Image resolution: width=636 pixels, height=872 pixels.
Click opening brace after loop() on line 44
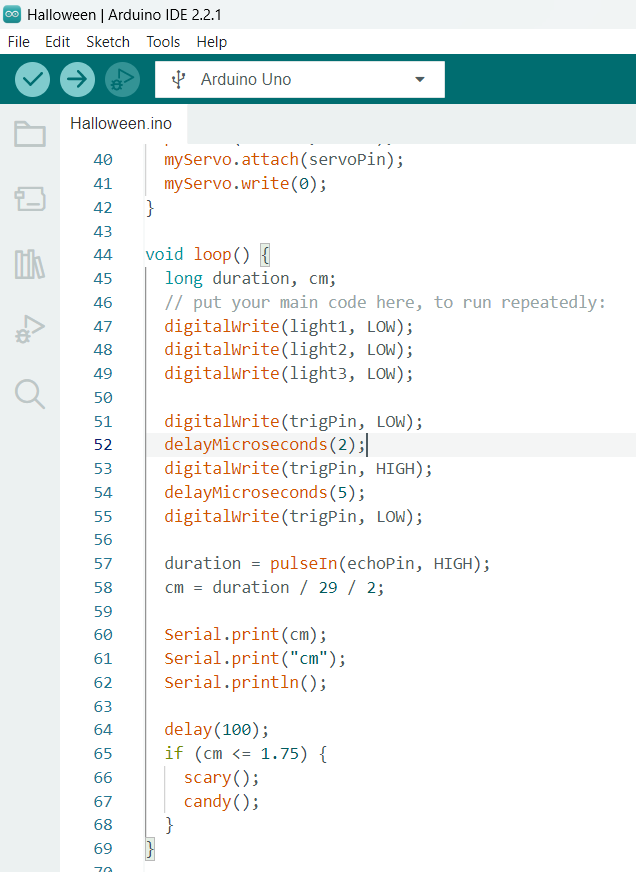[x=265, y=255]
